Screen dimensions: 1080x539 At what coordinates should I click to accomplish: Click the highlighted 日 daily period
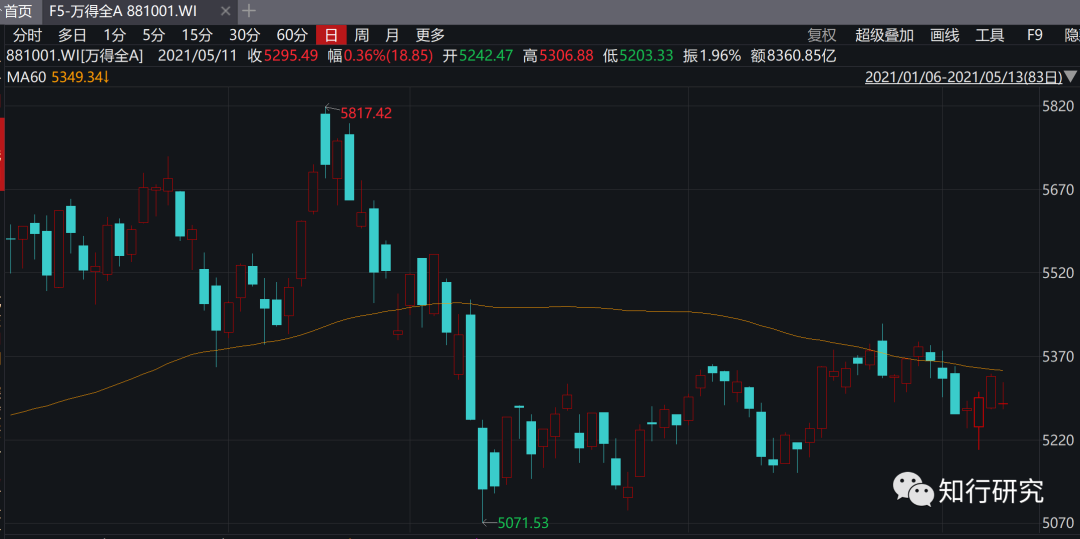(330, 35)
